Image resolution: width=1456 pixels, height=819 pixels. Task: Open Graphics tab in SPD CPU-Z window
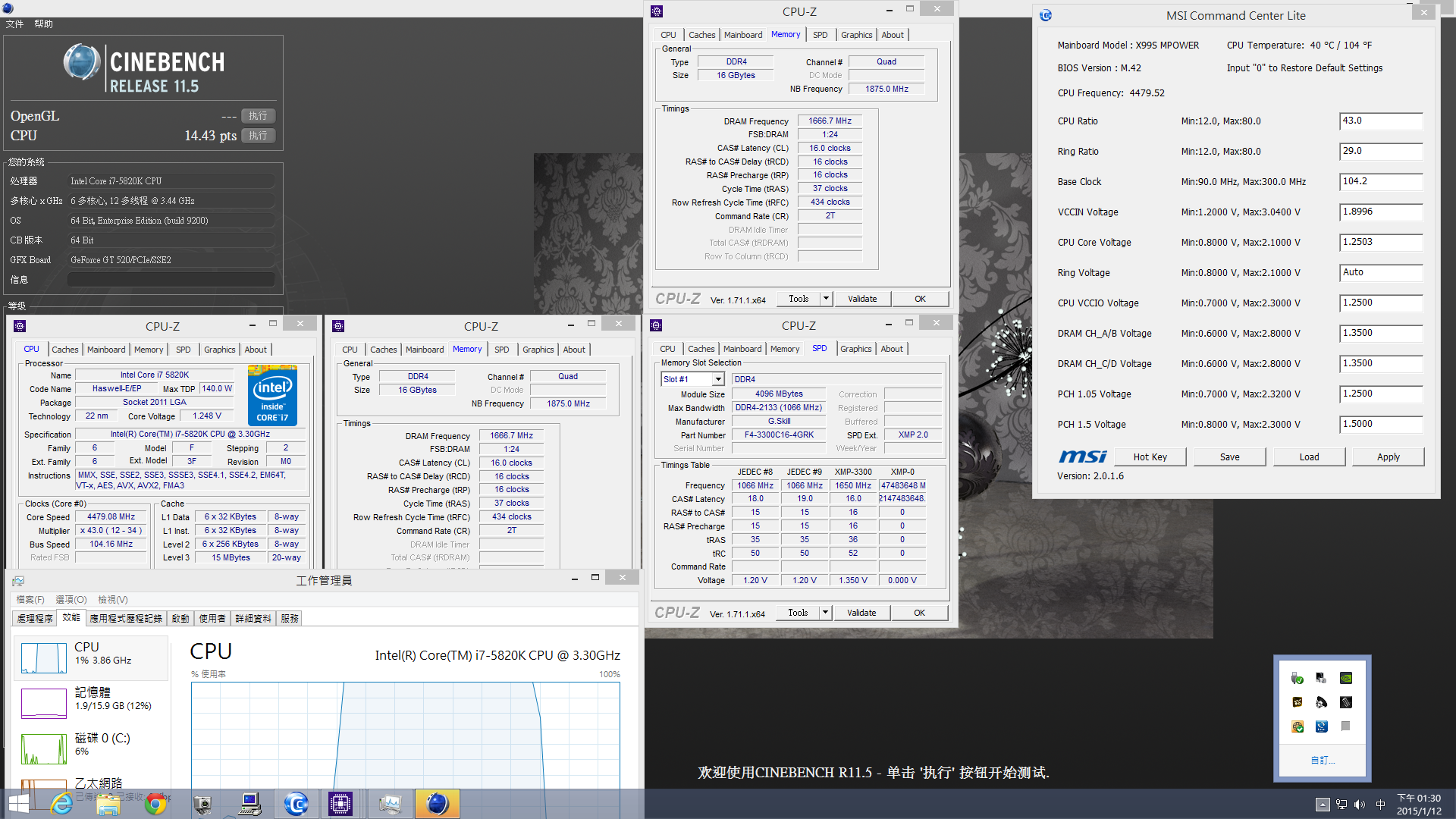(x=856, y=349)
